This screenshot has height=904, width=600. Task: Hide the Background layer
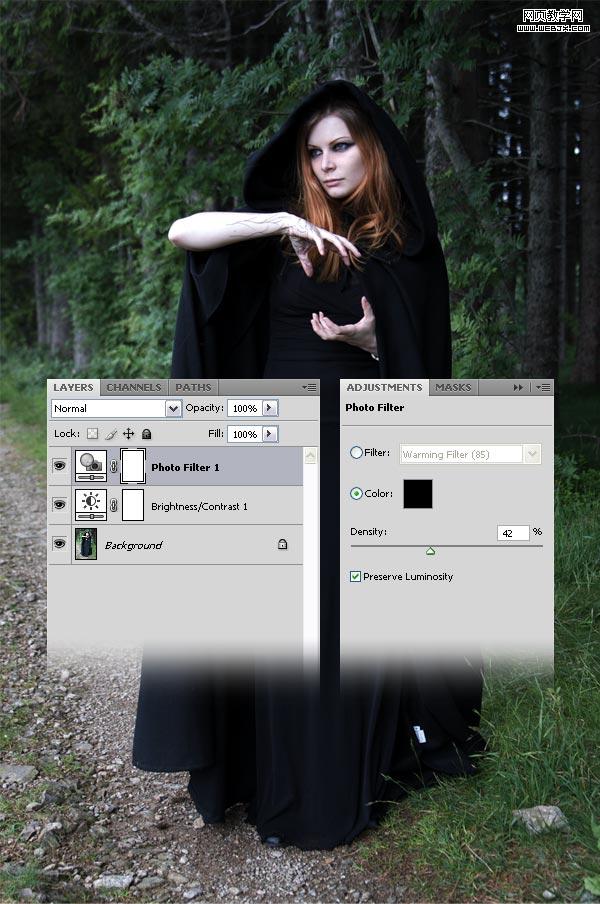[x=59, y=544]
